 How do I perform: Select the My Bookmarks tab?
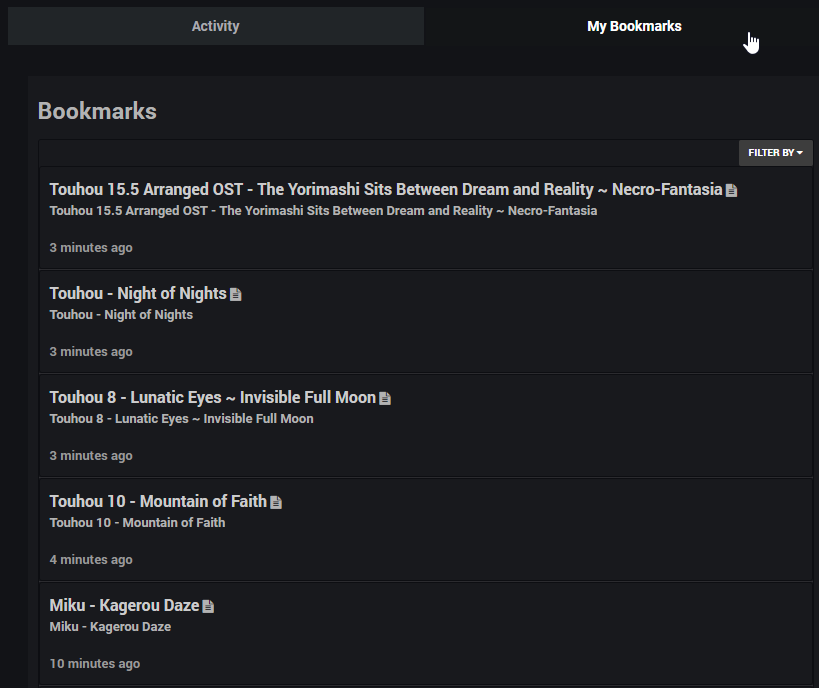click(x=634, y=26)
